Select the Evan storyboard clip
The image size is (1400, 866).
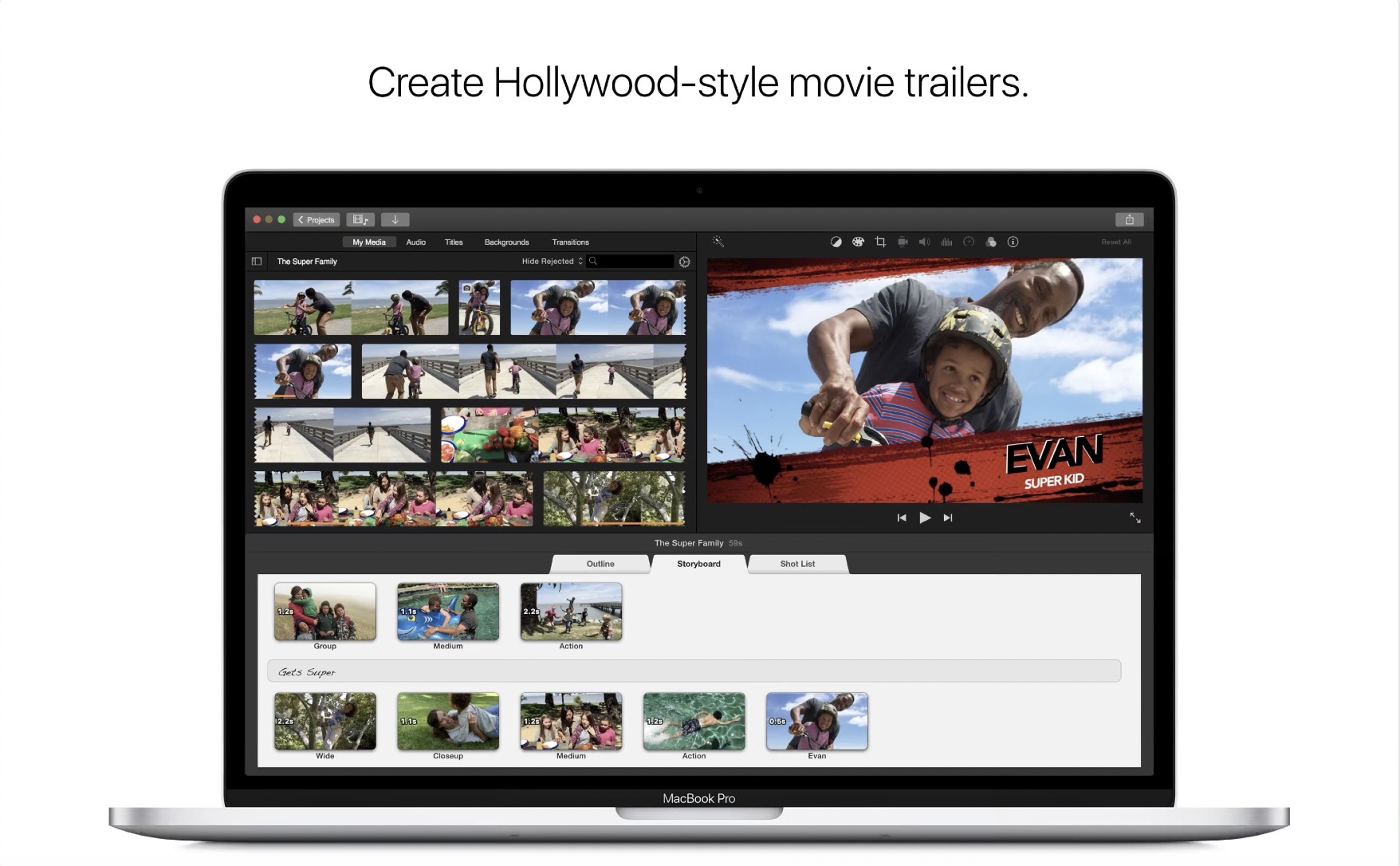click(817, 722)
